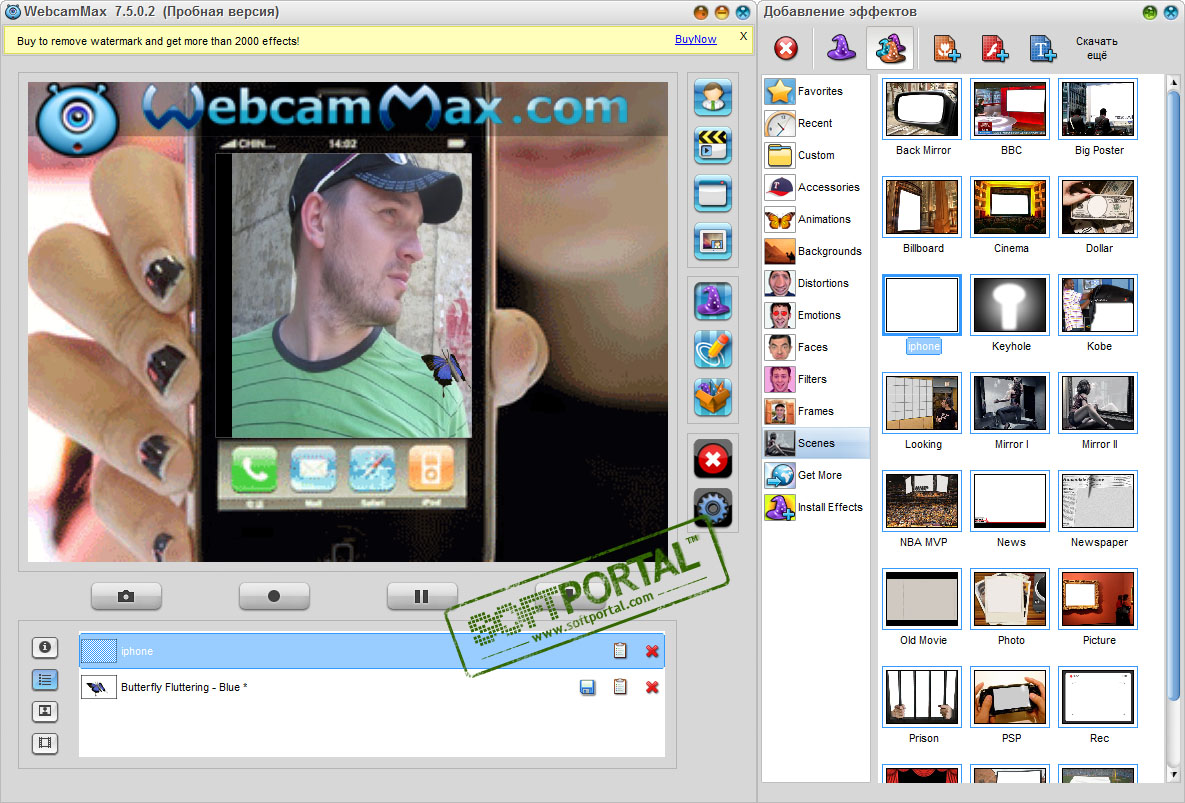This screenshot has width=1185, height=803.
Task: Click clipboard icon on Butterfly row
Action: pyautogui.click(x=620, y=687)
